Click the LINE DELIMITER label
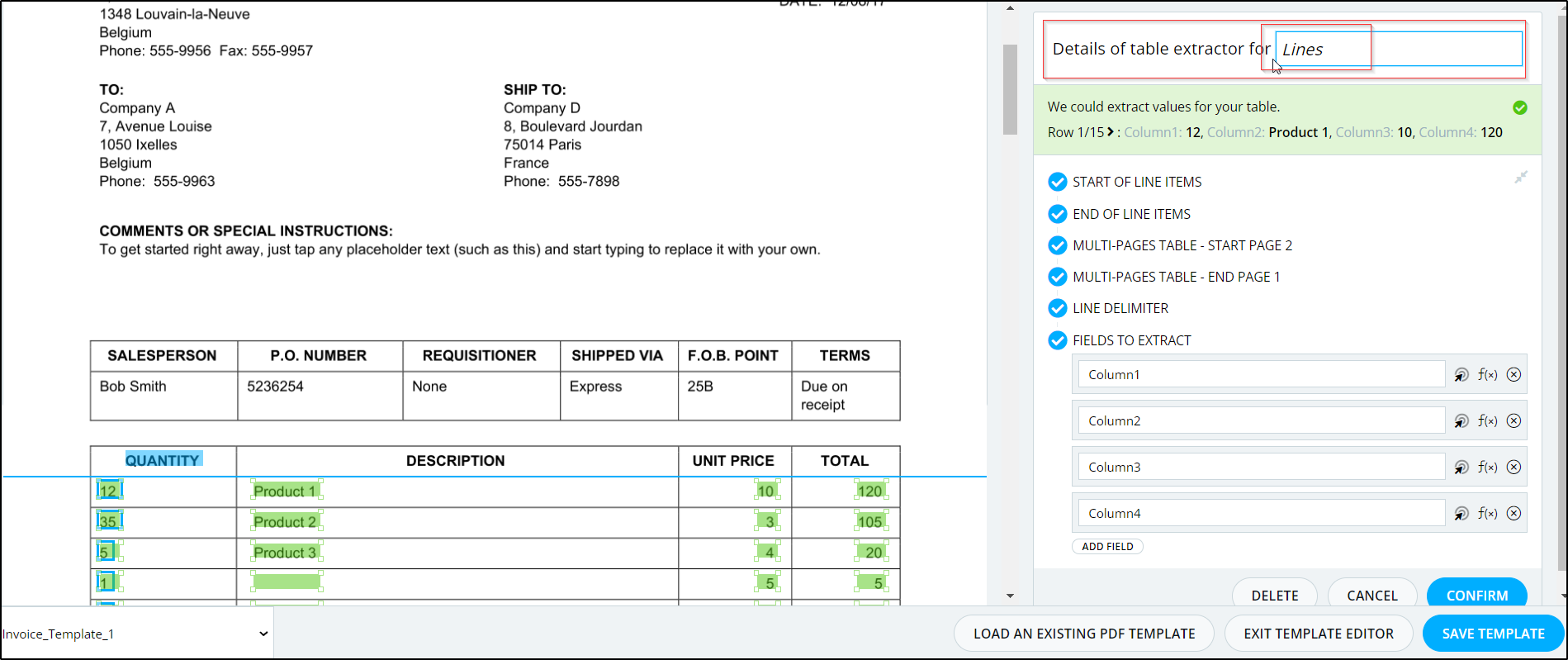The height and width of the screenshot is (660, 1568). tap(1120, 308)
